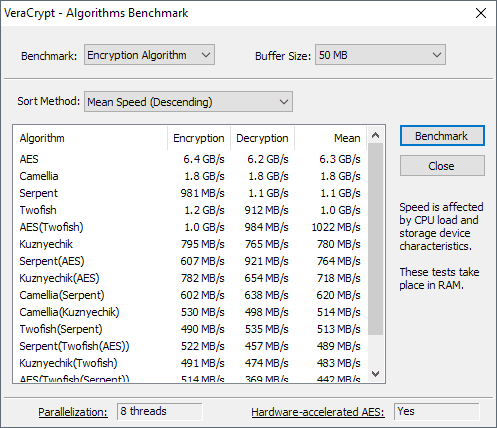The height and width of the screenshot is (428, 497).
Task: Click AES encryption speed 6.4 GB/s
Action: (x=204, y=159)
